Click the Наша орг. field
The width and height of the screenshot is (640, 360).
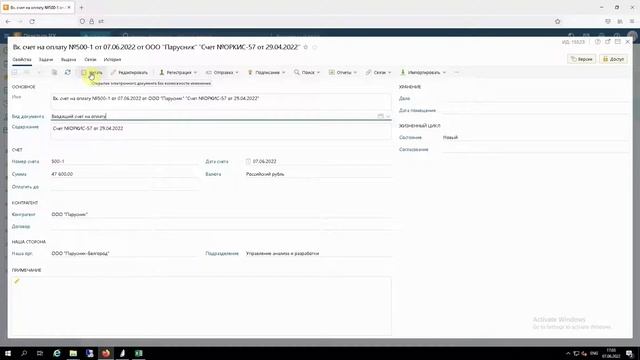[x=124, y=253]
